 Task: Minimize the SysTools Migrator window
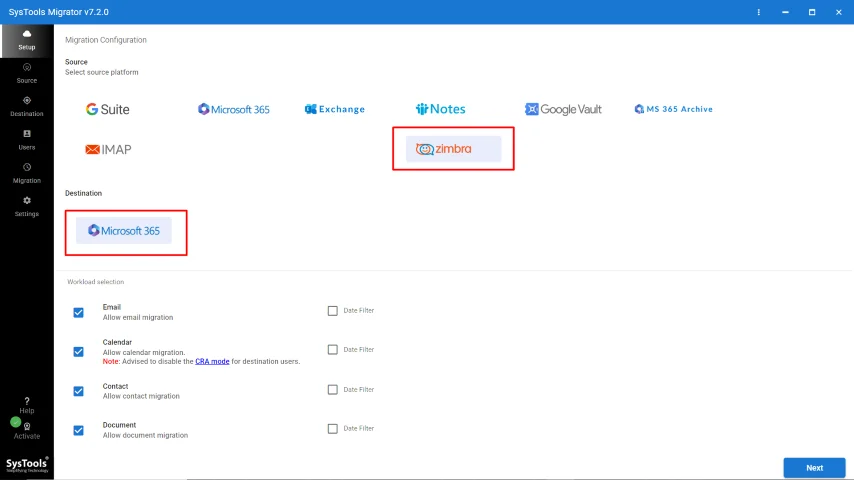[x=785, y=12]
